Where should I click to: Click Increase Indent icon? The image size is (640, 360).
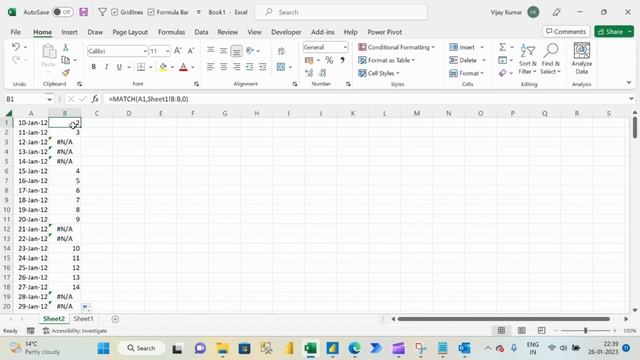(262, 67)
